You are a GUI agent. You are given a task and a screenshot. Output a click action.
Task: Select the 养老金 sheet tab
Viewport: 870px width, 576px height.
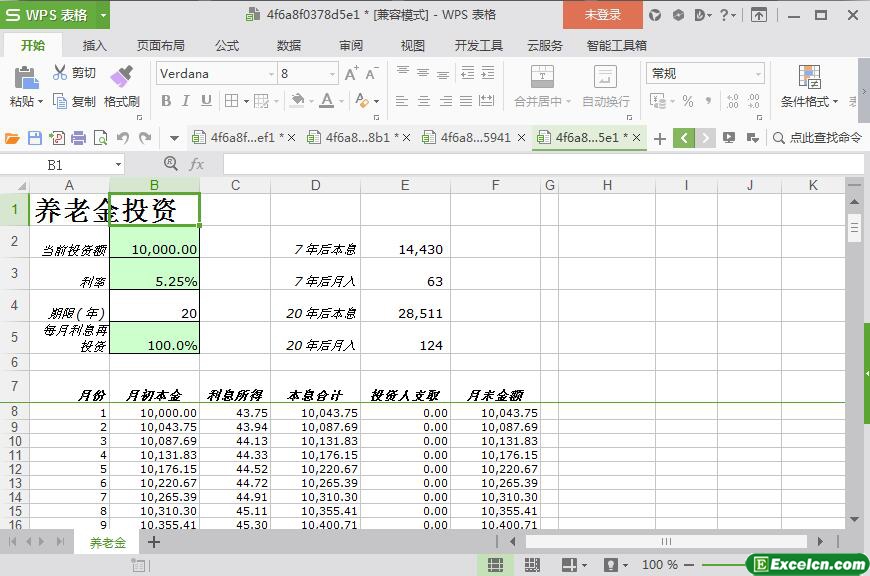[x=108, y=543]
